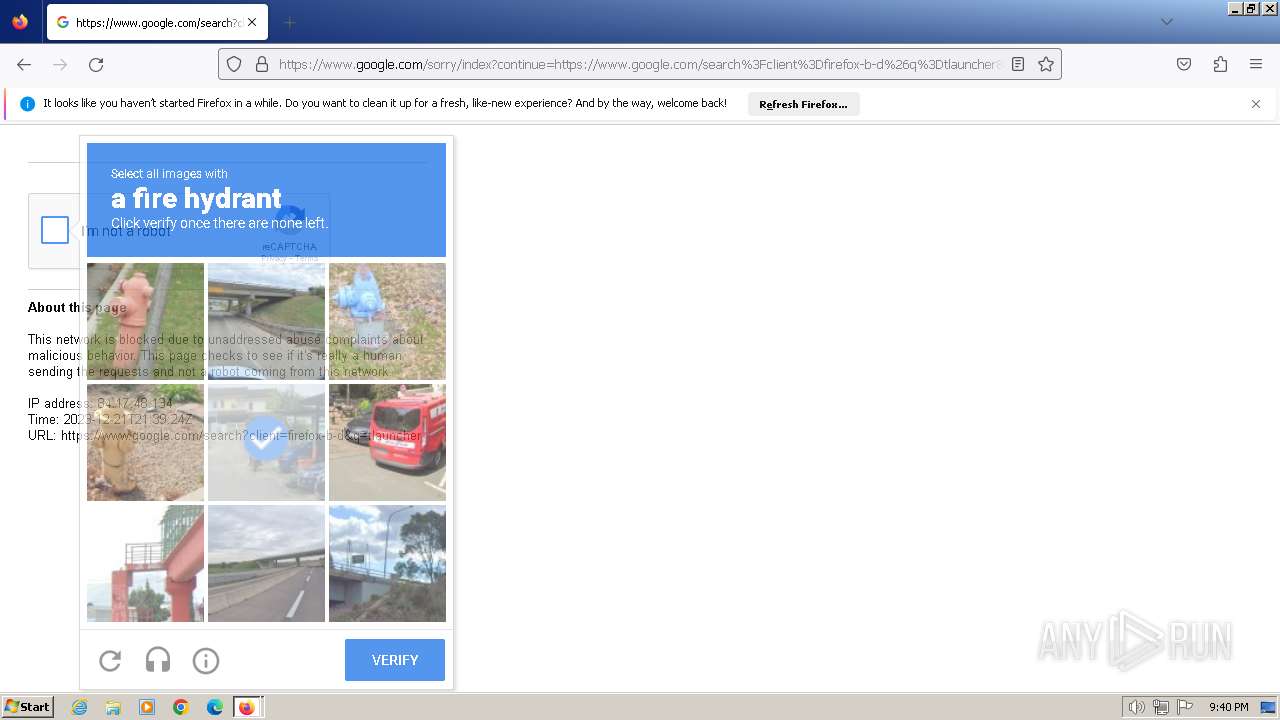Image resolution: width=1280 pixels, height=720 pixels.
Task: Open tracking protection shield icon
Action: coord(234,64)
